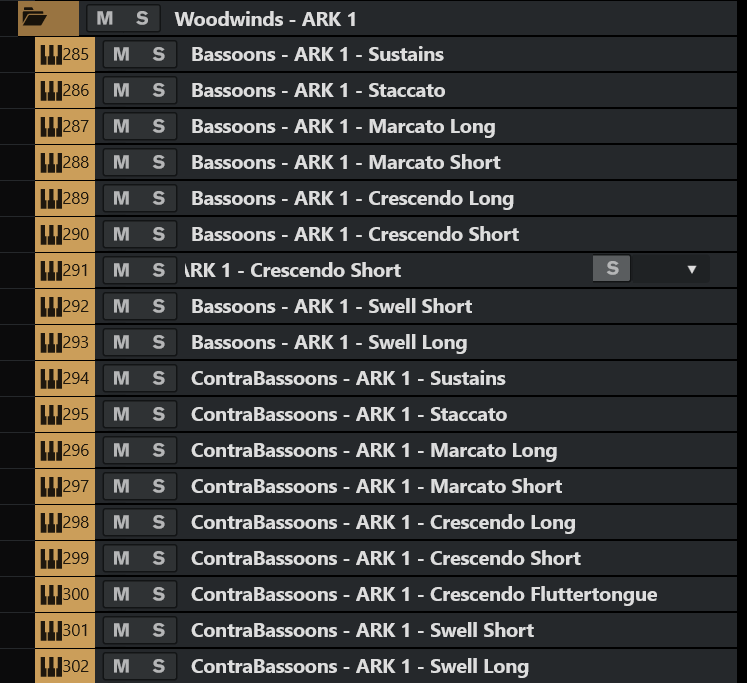
Task: Select ContraBassoons - ARK 1 - Crescendo Long name
Action: click(383, 523)
